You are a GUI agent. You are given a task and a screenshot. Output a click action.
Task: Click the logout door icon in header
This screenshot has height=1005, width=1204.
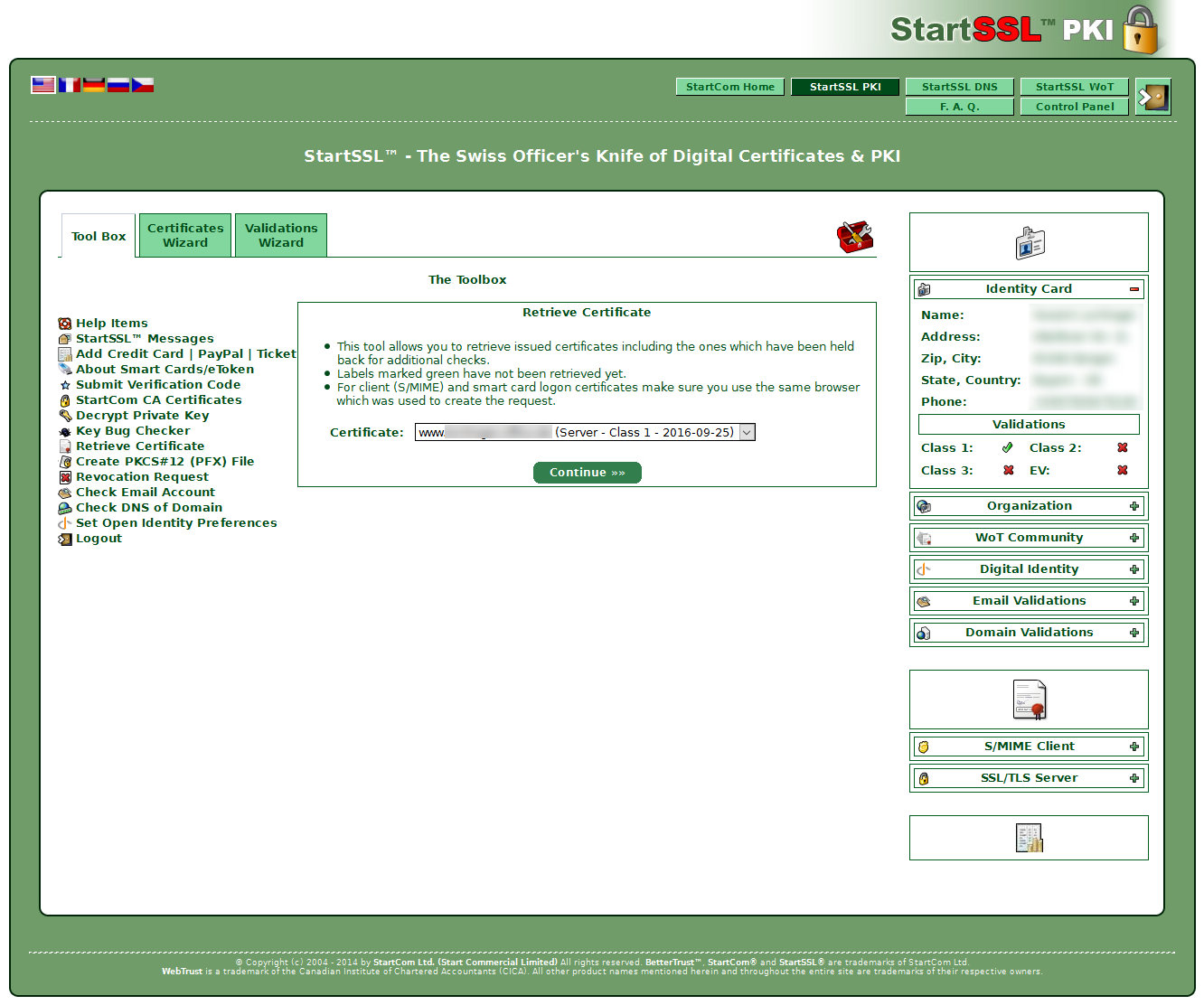coord(1153,97)
